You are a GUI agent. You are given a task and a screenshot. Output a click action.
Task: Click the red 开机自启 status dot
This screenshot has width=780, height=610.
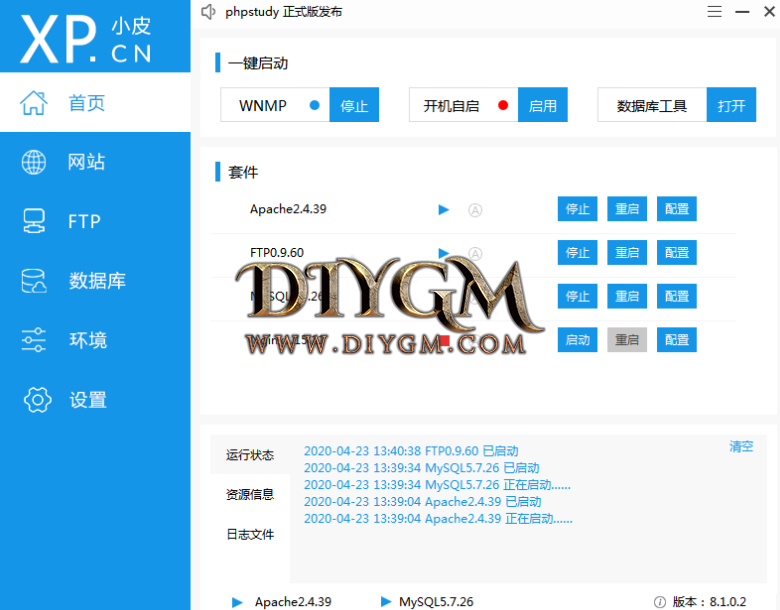tap(503, 105)
